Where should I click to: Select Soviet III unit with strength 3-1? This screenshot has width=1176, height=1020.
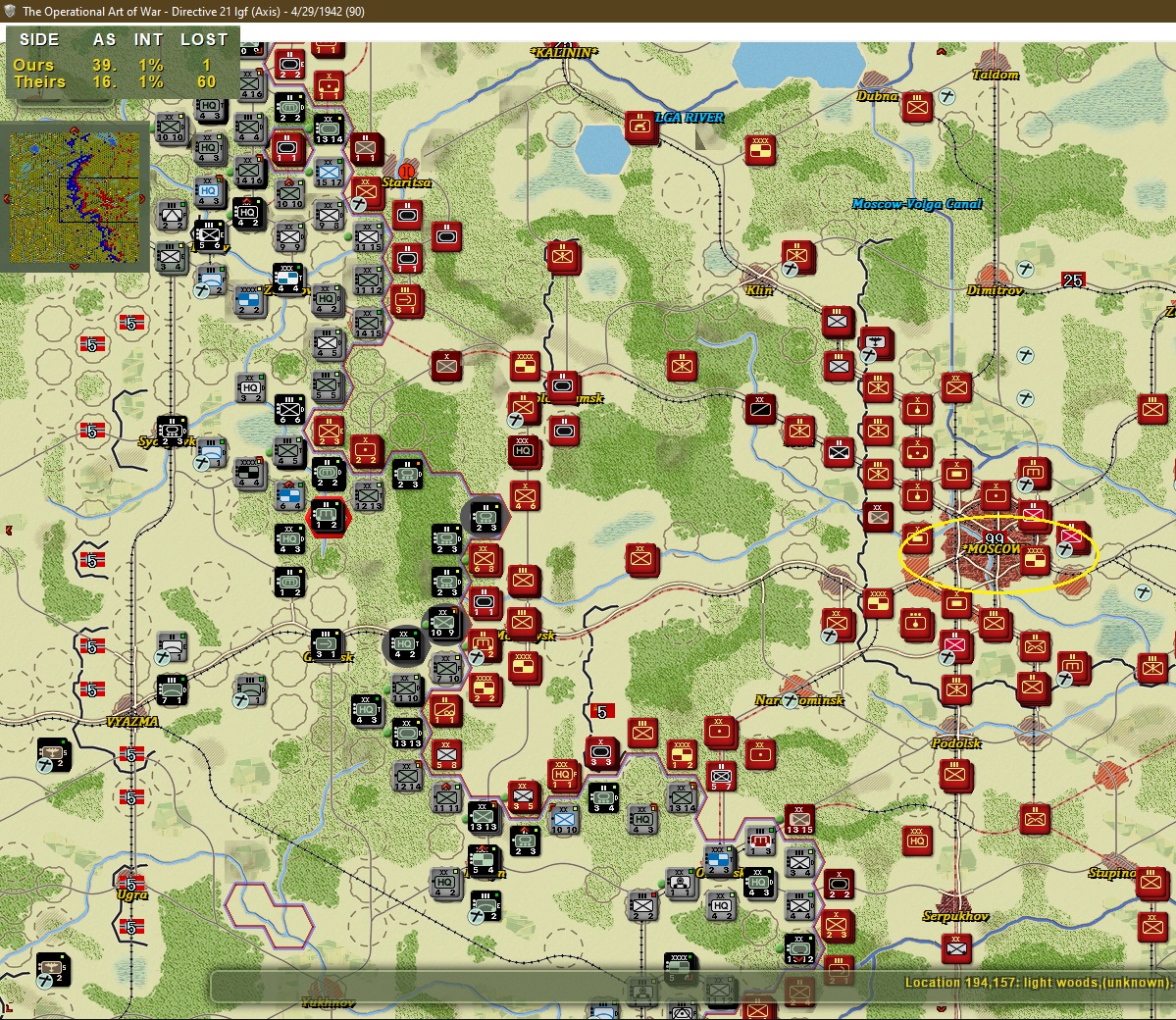click(x=406, y=300)
